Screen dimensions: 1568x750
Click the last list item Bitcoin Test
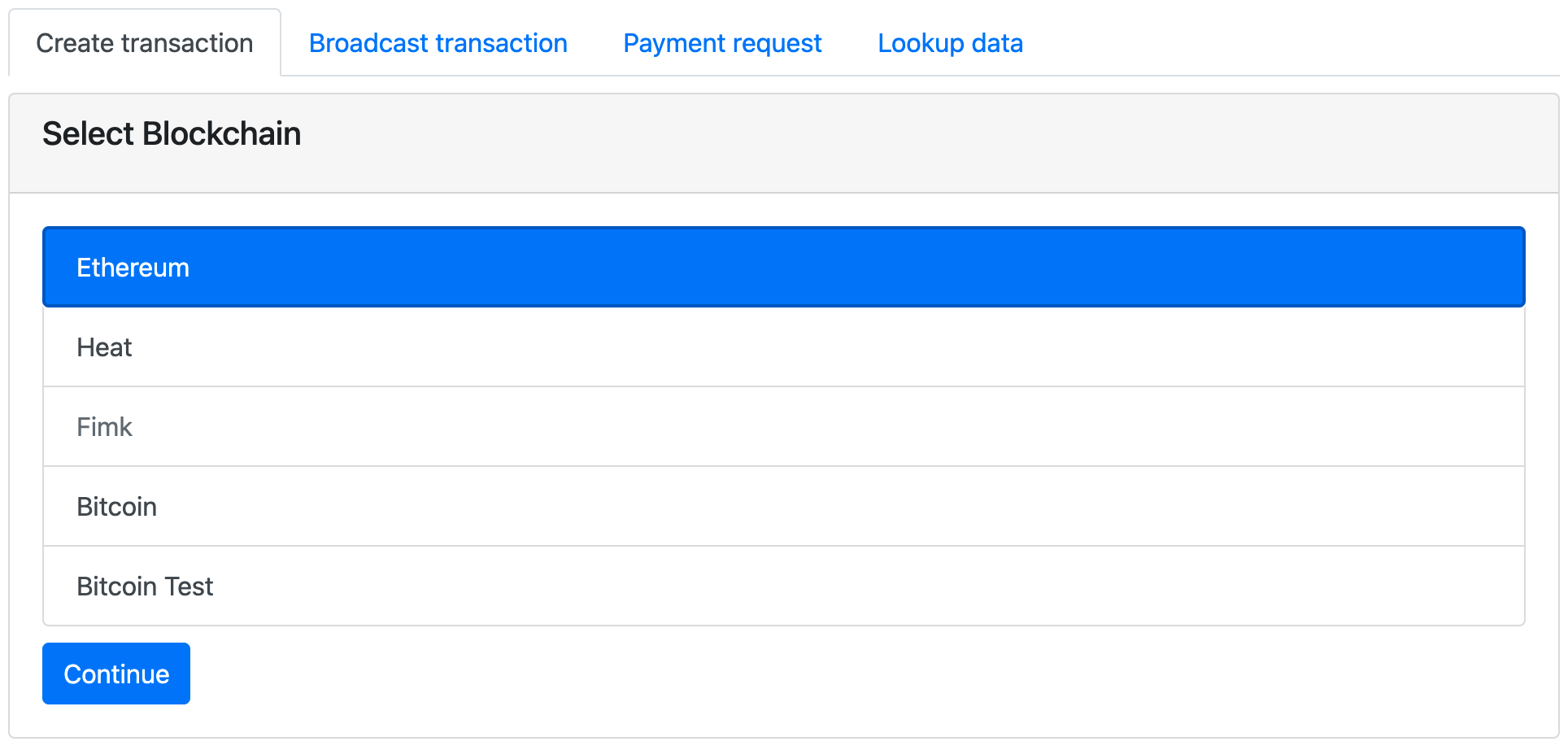point(784,586)
